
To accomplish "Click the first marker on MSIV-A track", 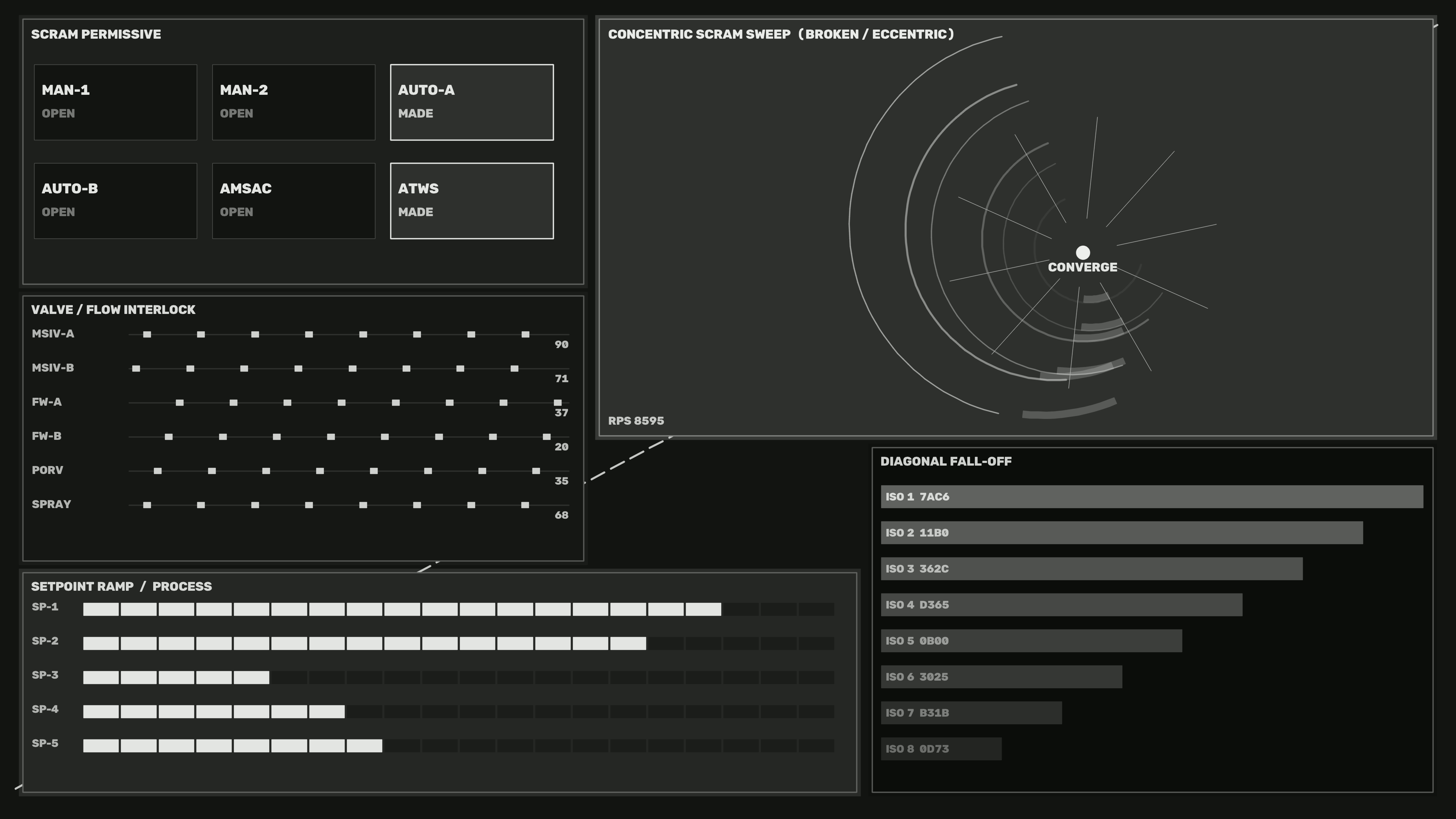I will tap(147, 334).
